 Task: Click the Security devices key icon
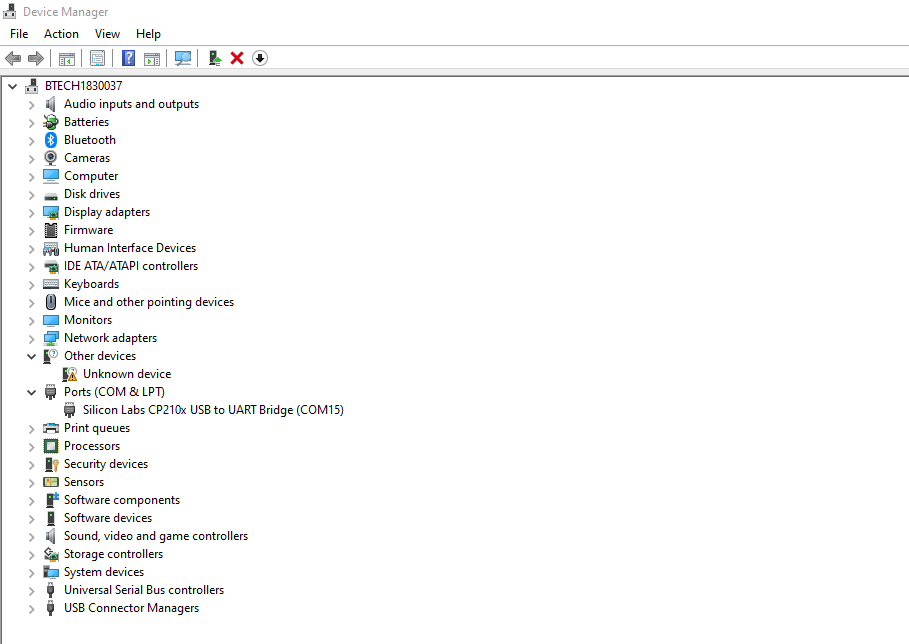point(52,464)
